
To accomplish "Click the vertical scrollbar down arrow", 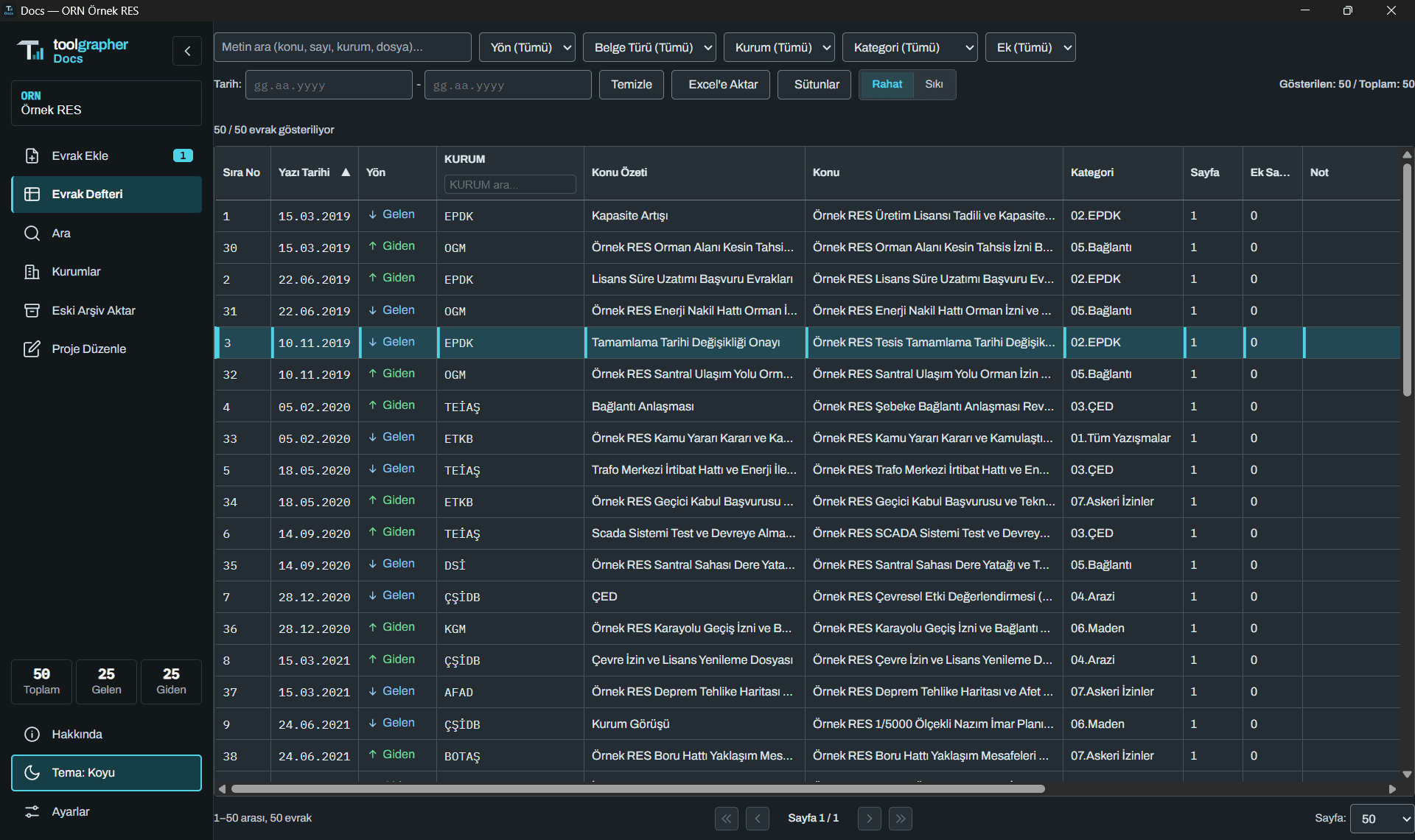I will 1407,774.
